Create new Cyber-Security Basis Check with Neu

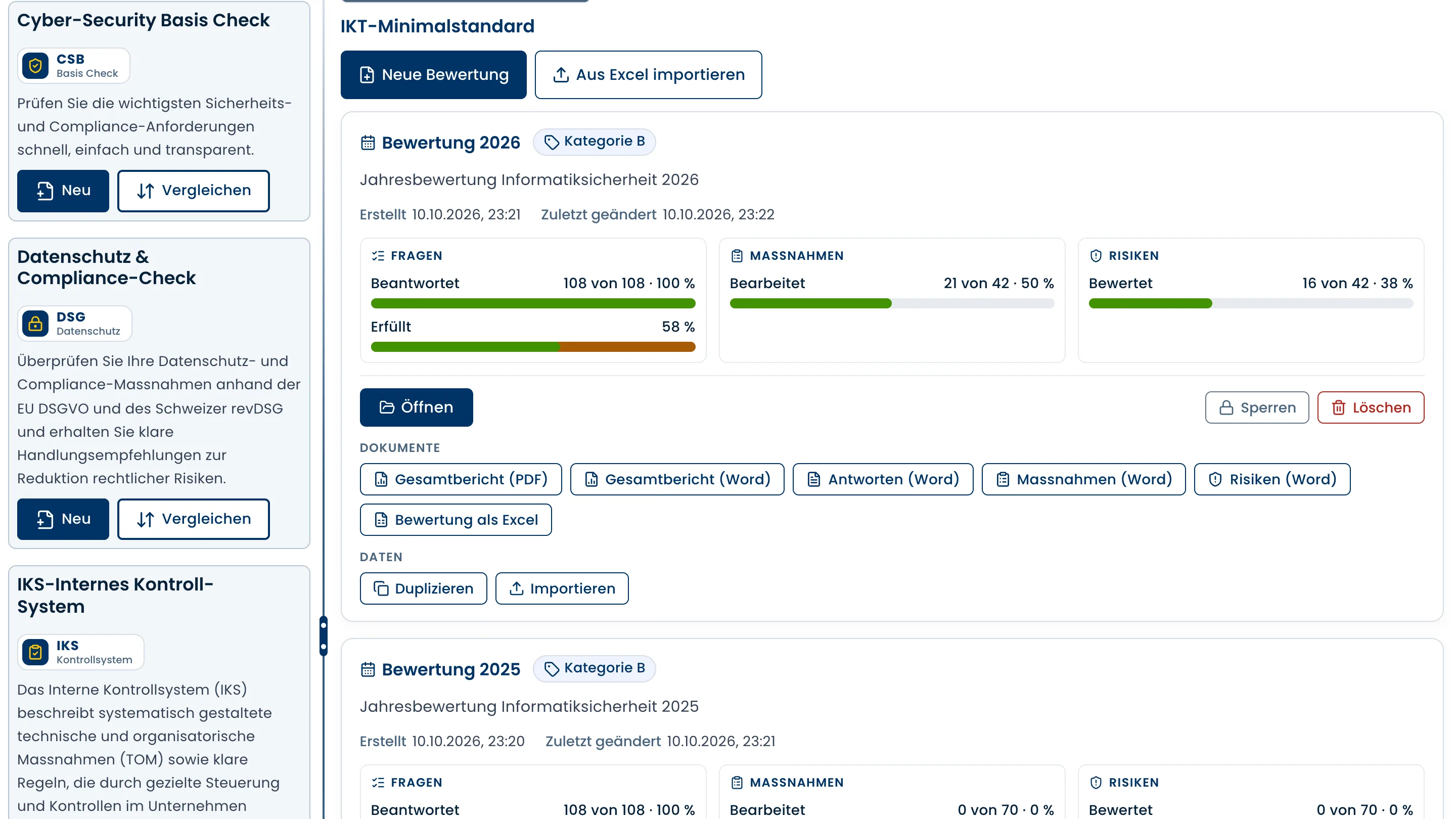click(x=63, y=191)
